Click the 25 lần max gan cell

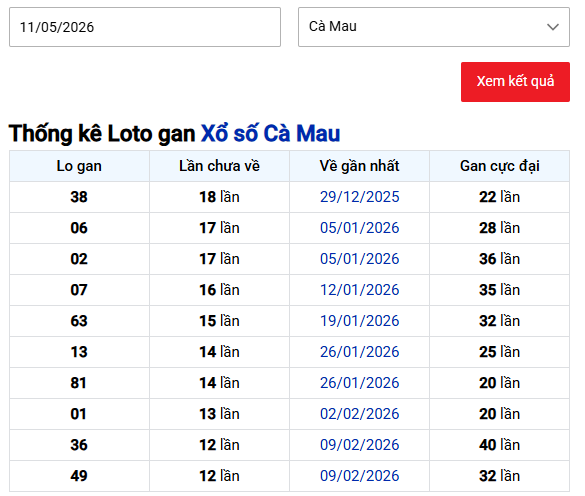point(500,352)
